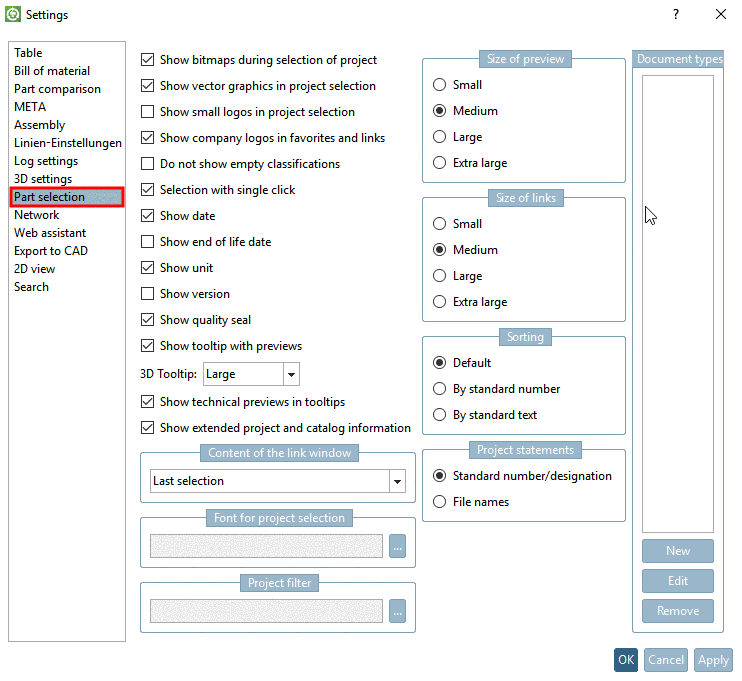Image resolution: width=742 pixels, height=681 pixels.
Task: Click inside the Document types list
Action: tap(678, 300)
